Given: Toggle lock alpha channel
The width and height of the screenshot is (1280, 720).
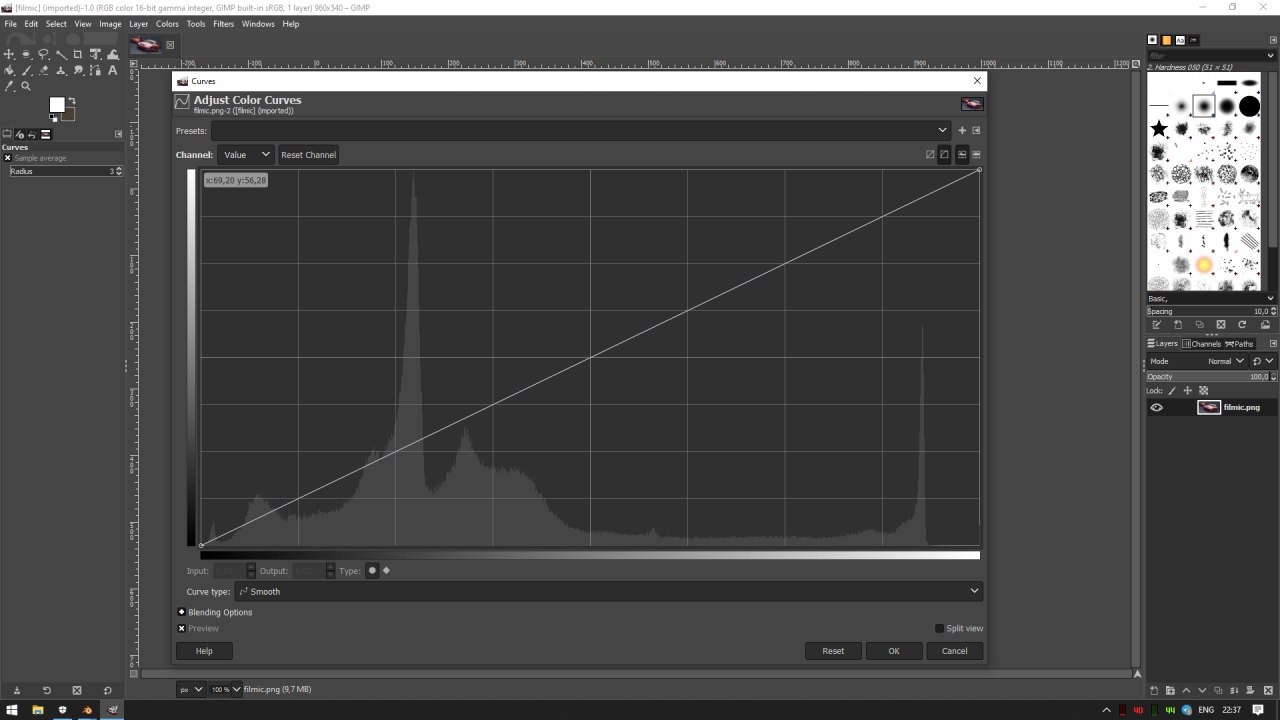Looking at the screenshot, I should tap(1203, 390).
